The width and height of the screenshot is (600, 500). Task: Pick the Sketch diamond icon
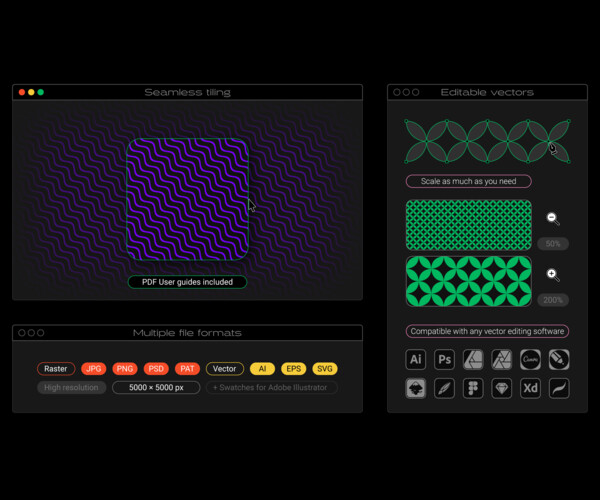[502, 388]
